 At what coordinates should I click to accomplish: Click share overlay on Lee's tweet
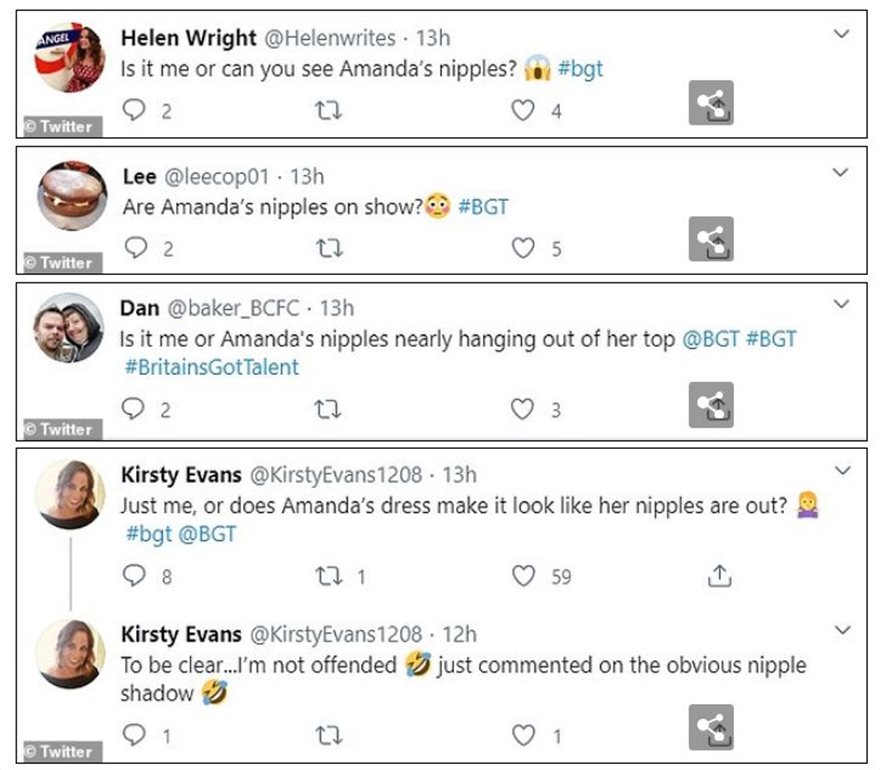tap(711, 240)
